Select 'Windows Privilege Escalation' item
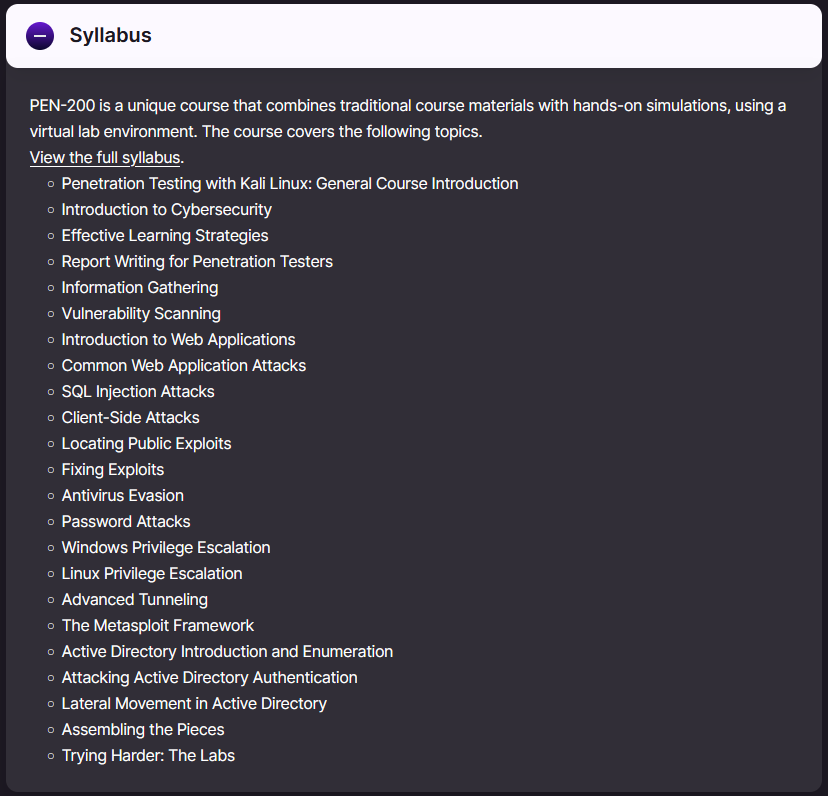 tap(166, 548)
